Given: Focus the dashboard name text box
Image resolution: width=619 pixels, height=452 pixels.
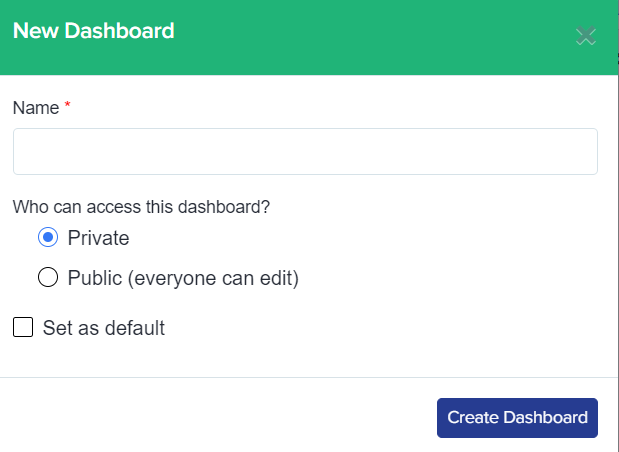Looking at the screenshot, I should [x=305, y=152].
